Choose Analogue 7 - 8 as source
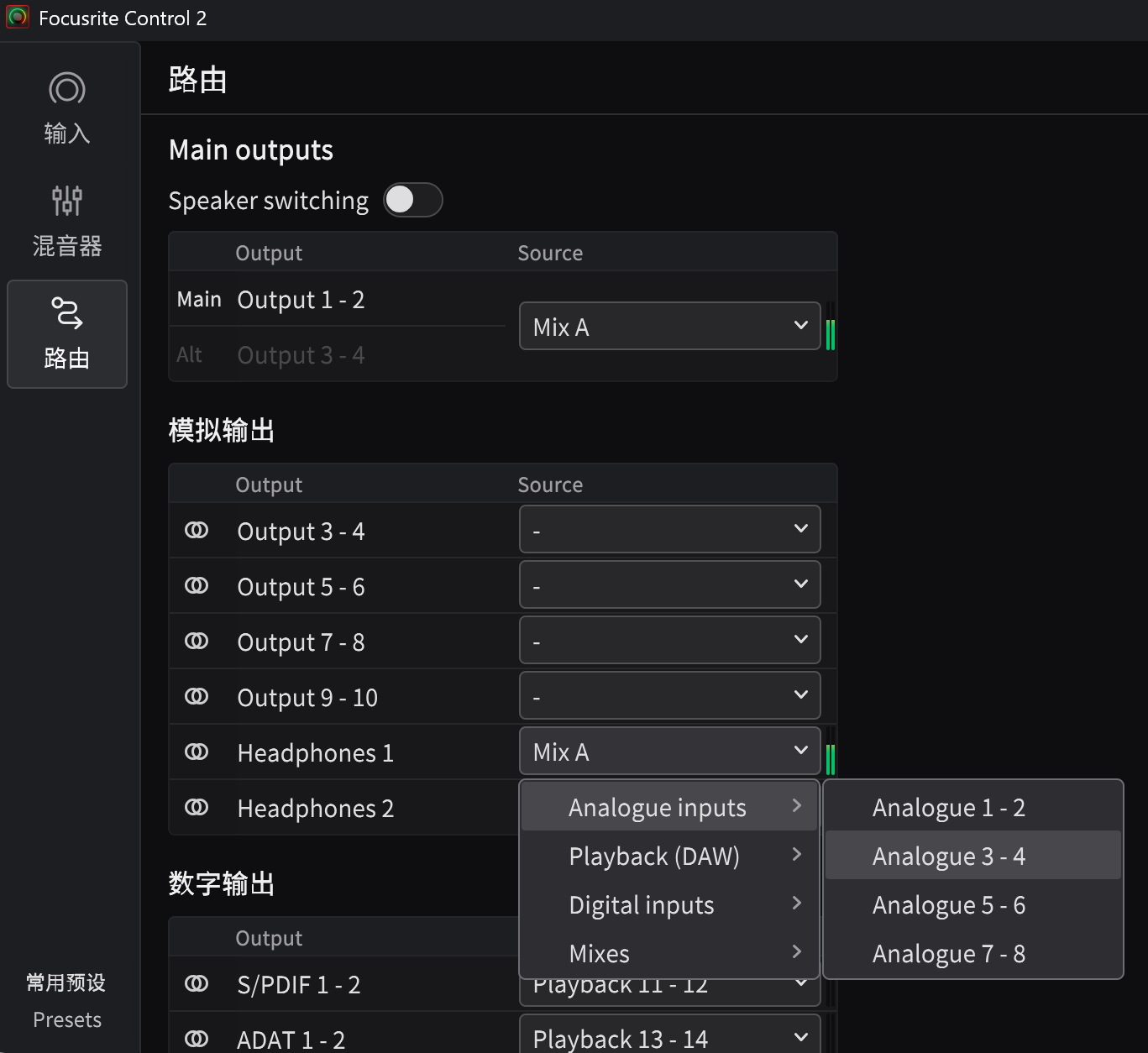Image resolution: width=1148 pixels, height=1053 pixels. coord(973,953)
